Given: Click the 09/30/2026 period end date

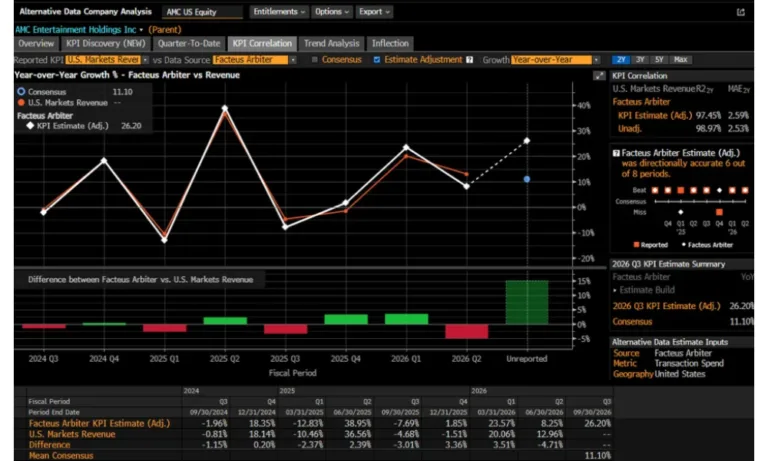Looking at the screenshot, I should click(592, 412).
